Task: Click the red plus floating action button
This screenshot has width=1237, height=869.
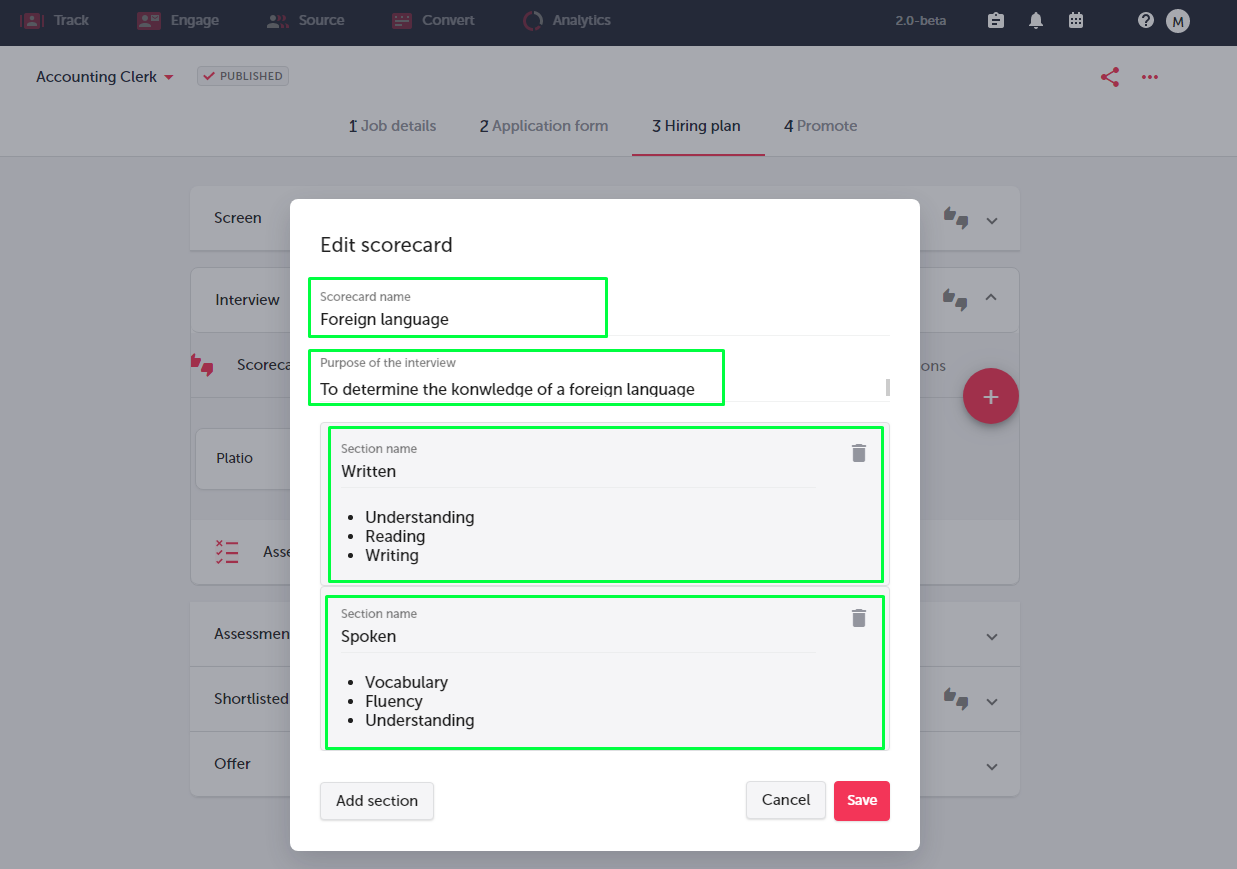Action: click(990, 396)
